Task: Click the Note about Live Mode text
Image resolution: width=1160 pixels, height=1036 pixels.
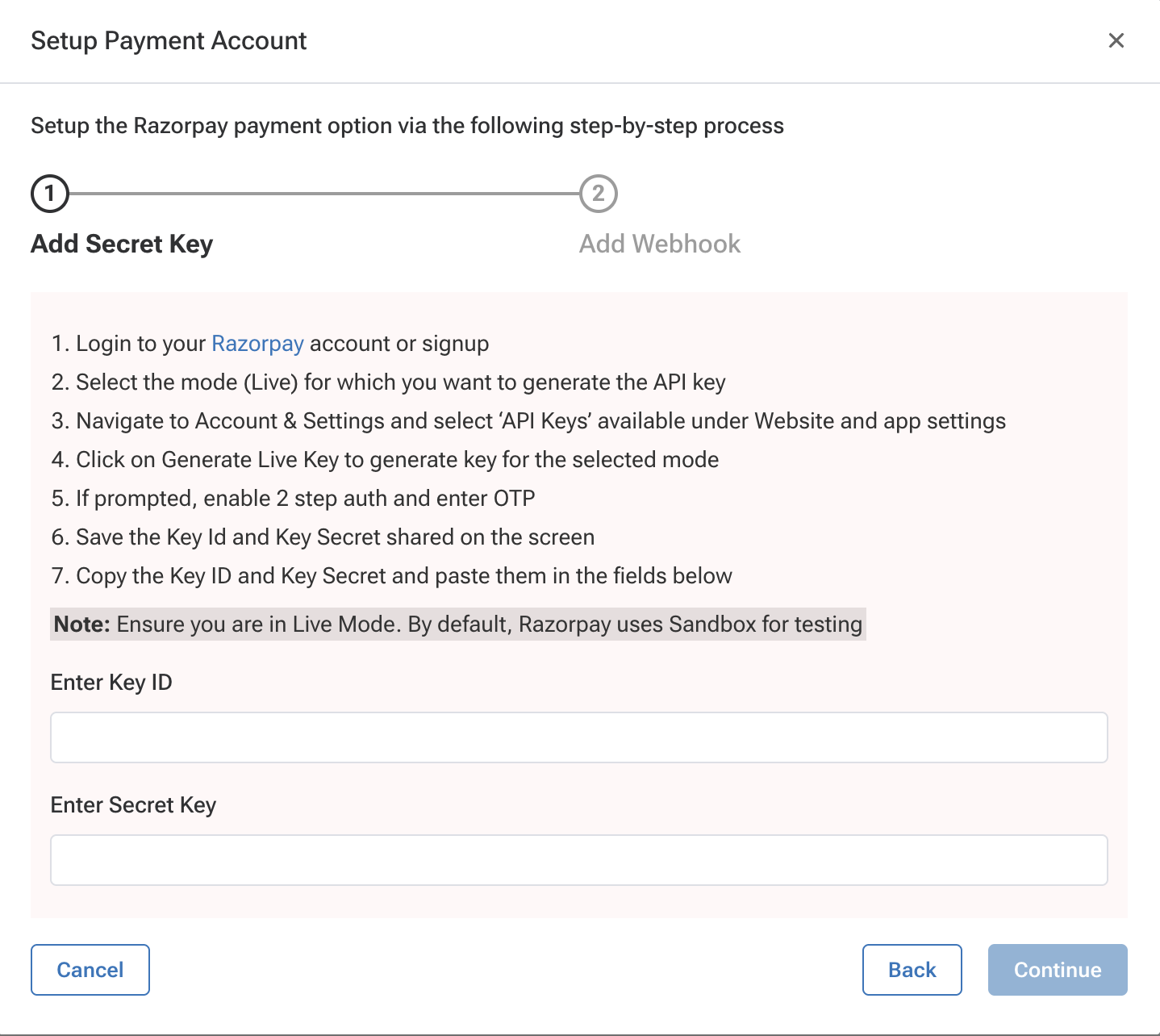Action: coord(458,625)
